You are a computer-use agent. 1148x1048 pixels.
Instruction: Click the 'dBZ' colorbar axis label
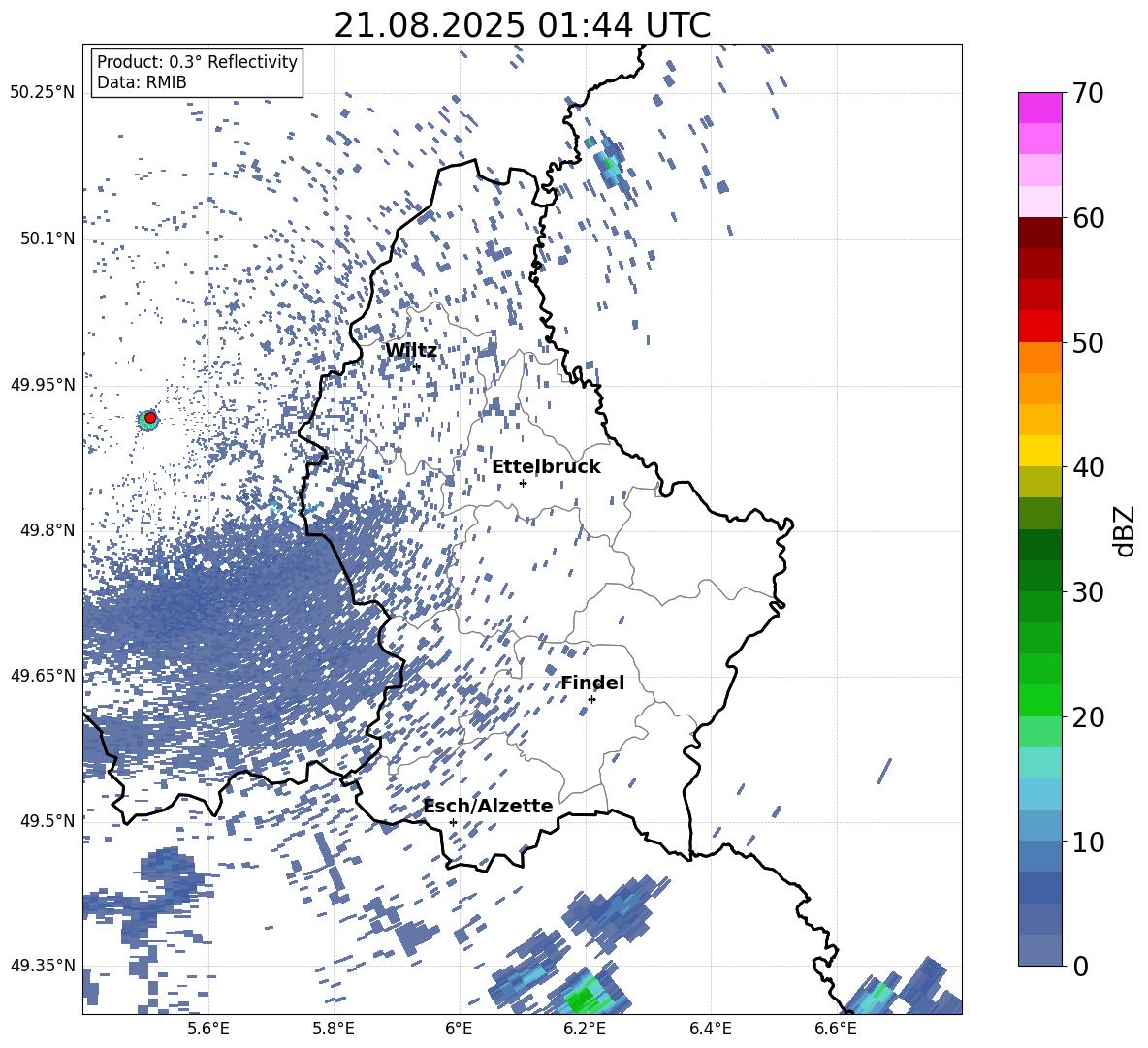pos(1126,530)
